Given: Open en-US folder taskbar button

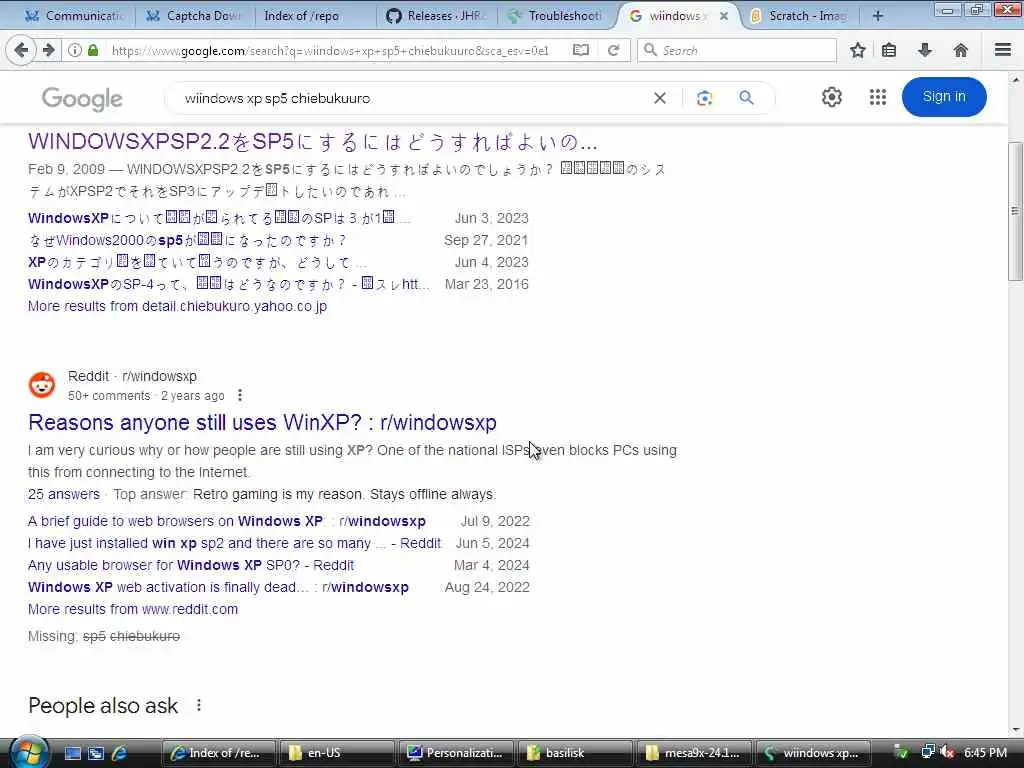Looking at the screenshot, I should coord(336,753).
